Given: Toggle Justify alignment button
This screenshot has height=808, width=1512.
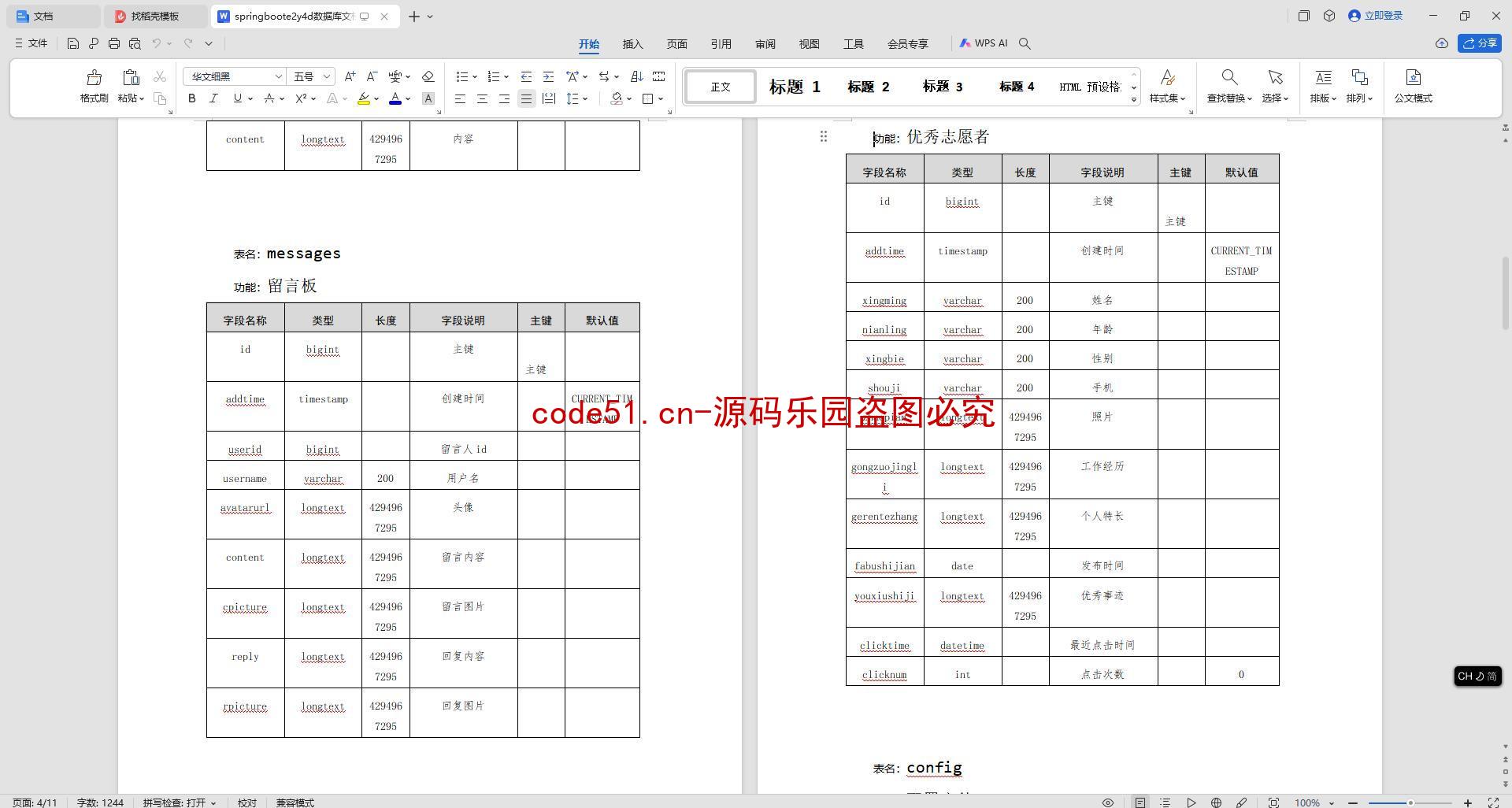Looking at the screenshot, I should pyautogui.click(x=526, y=98).
